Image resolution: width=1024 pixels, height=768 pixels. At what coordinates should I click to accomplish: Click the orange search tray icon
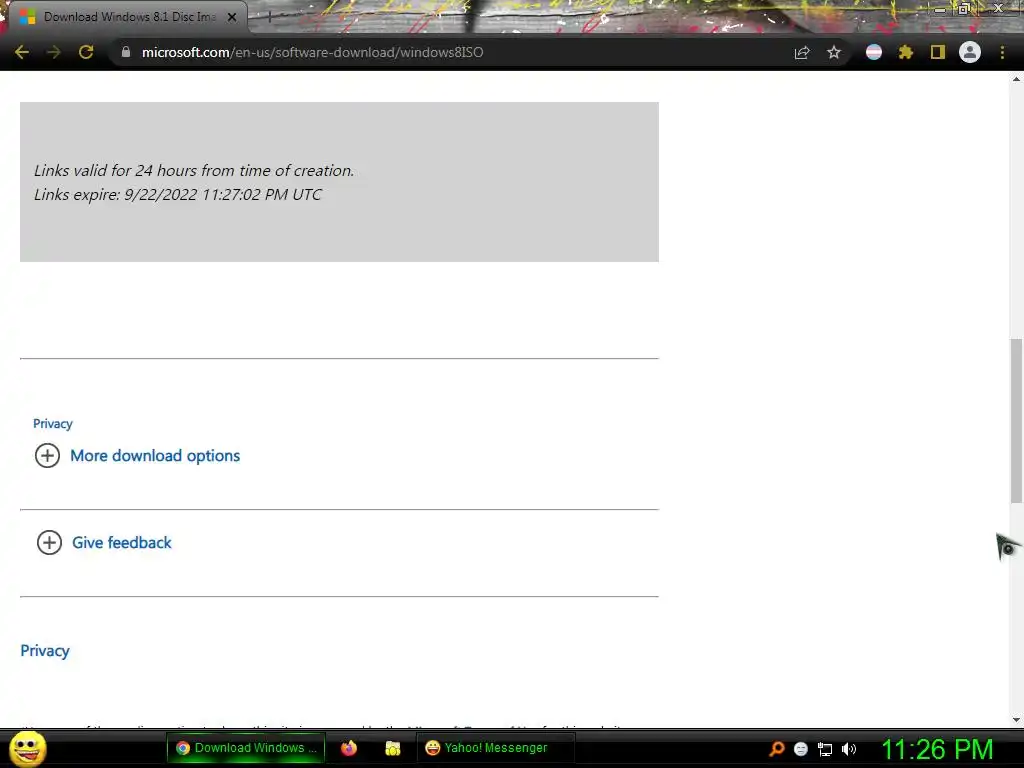pos(777,749)
